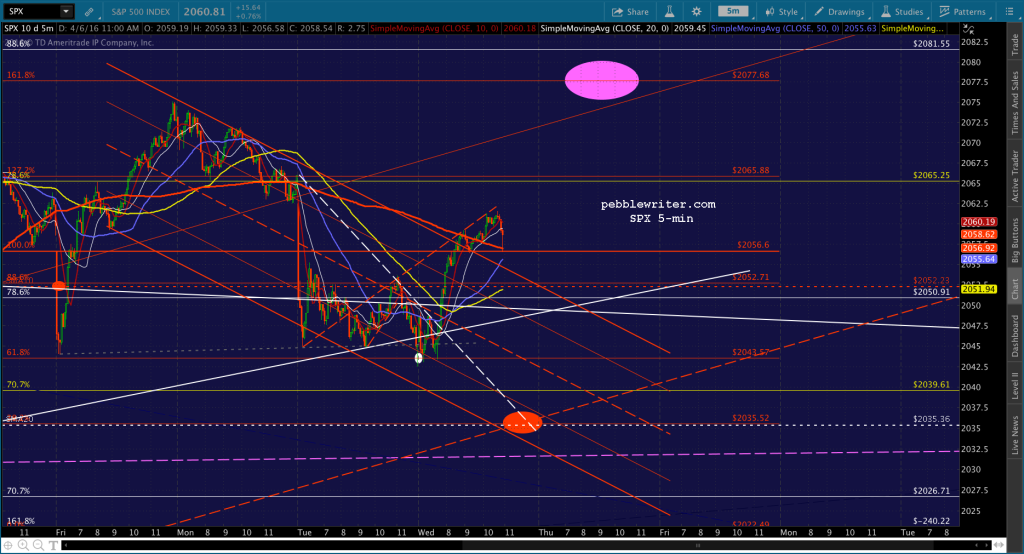The height and width of the screenshot is (554, 1024).
Task: Click the zoom in magnifier icon
Action: pos(23,545)
